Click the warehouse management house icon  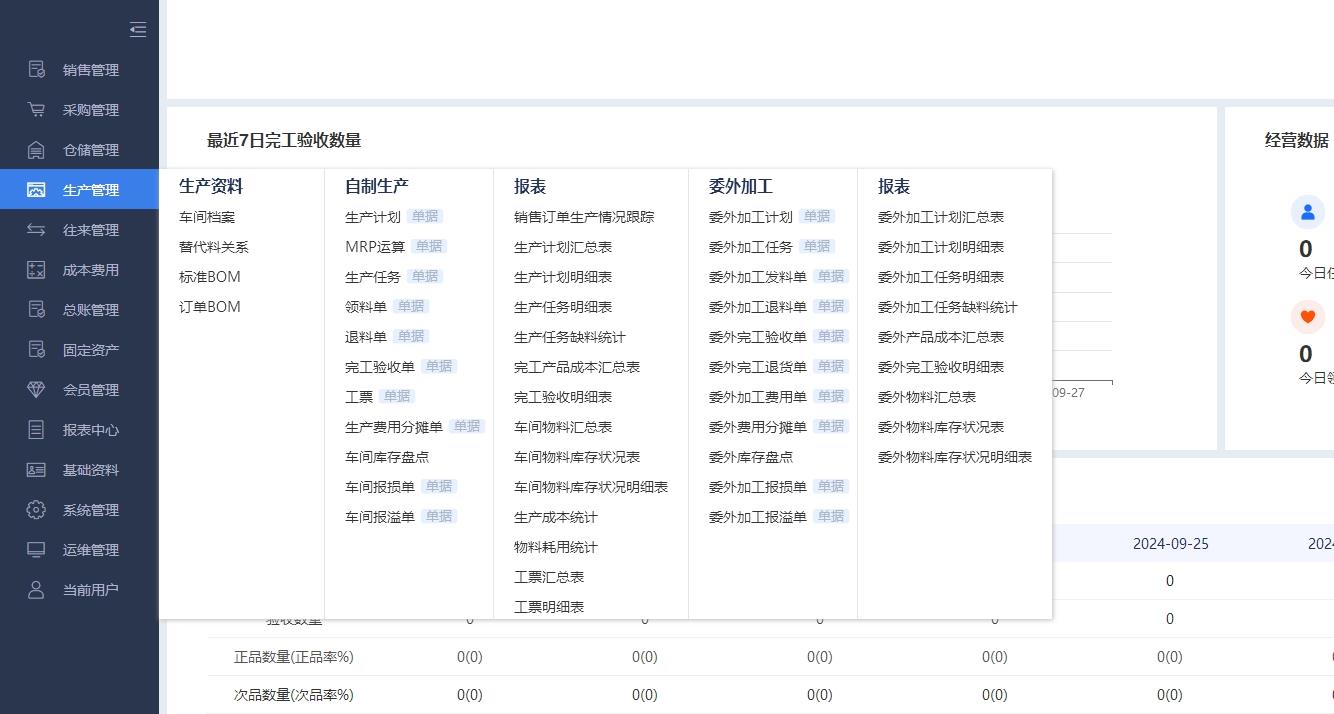coord(36,150)
